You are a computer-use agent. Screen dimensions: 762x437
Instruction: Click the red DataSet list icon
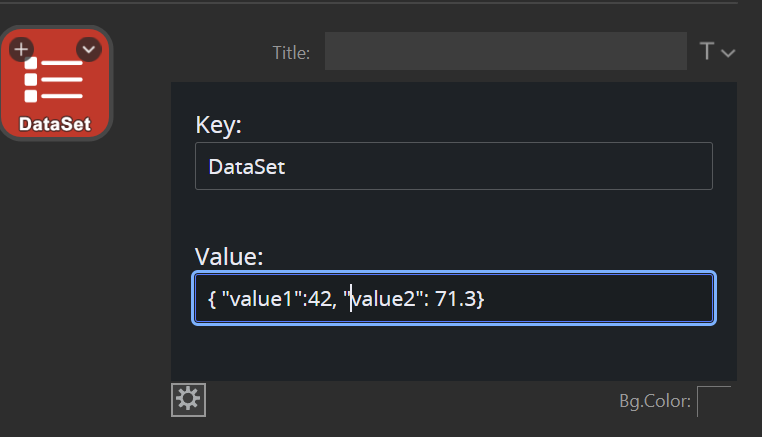tap(55, 80)
